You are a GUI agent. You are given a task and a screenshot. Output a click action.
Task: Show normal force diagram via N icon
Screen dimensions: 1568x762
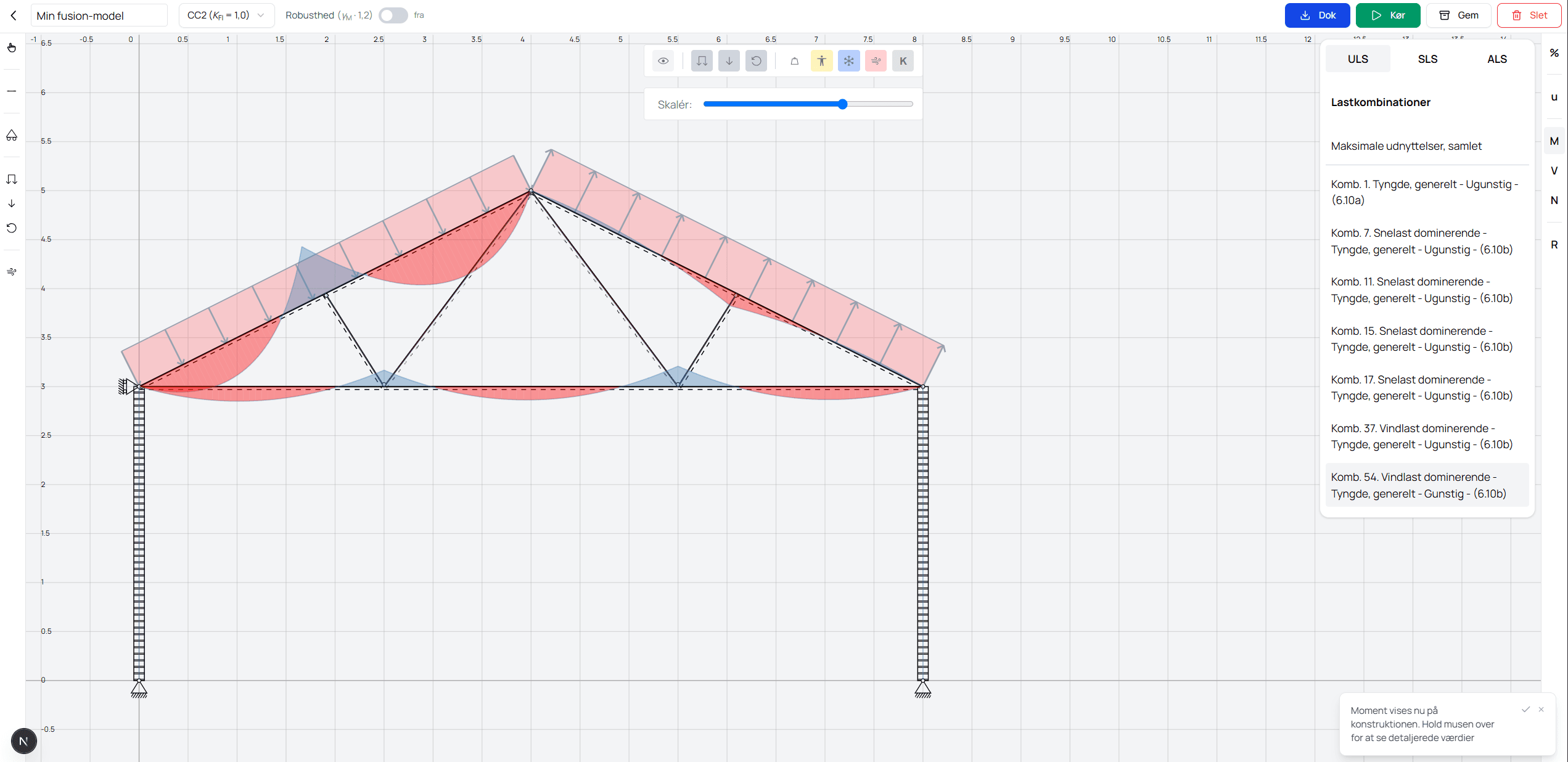pyautogui.click(x=1554, y=200)
